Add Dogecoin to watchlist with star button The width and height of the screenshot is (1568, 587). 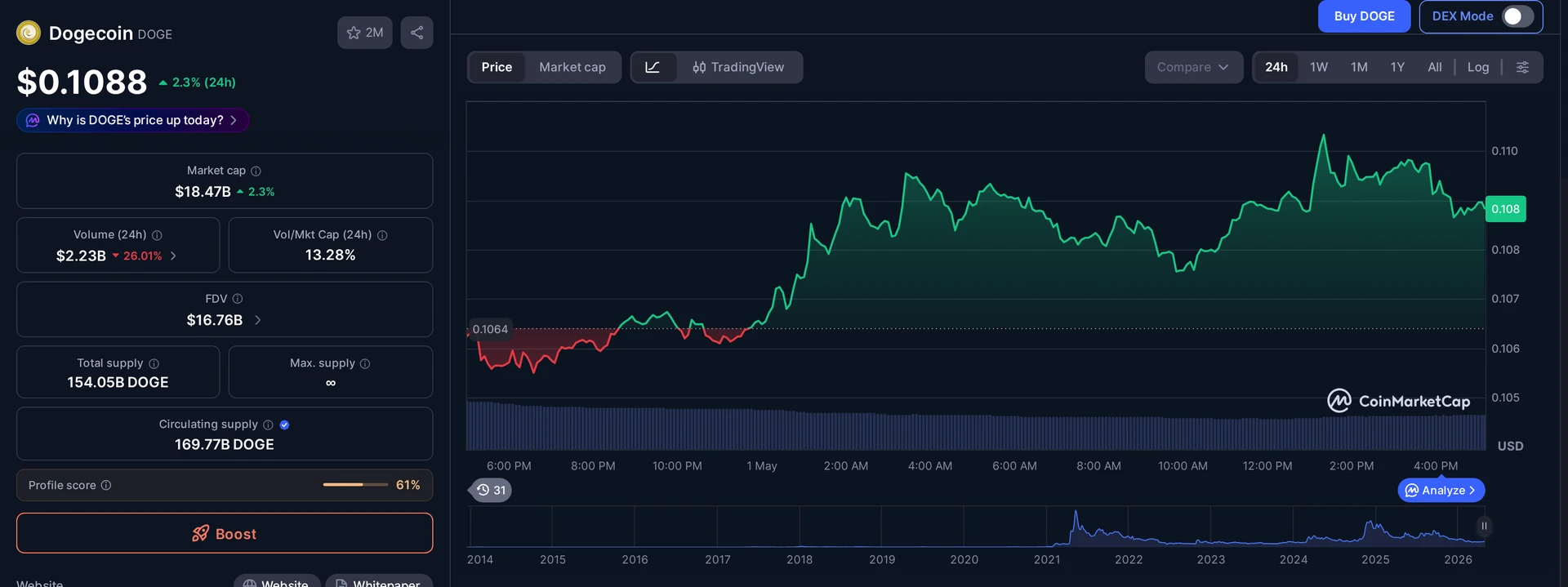(x=365, y=33)
